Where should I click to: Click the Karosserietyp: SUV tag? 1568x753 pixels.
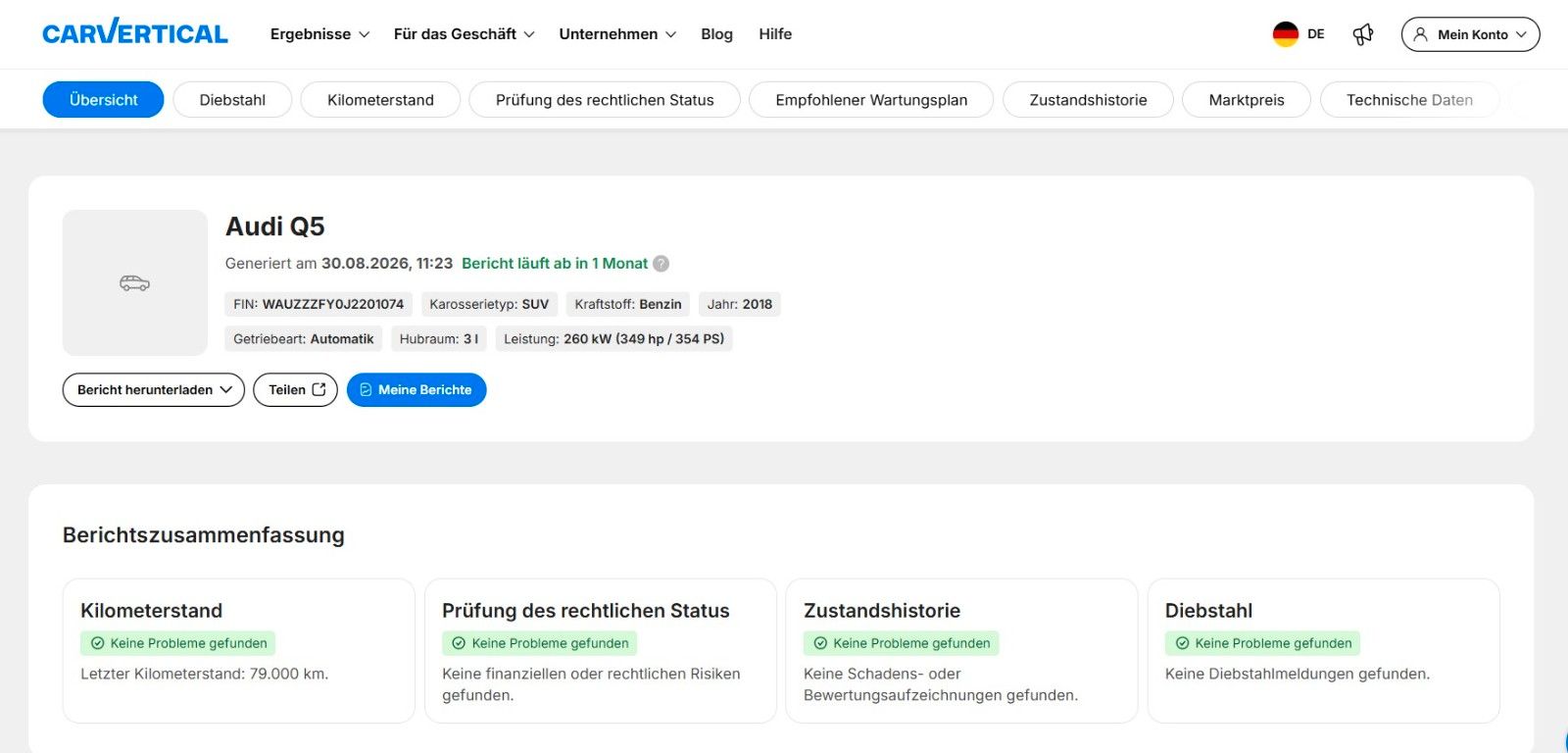(489, 304)
